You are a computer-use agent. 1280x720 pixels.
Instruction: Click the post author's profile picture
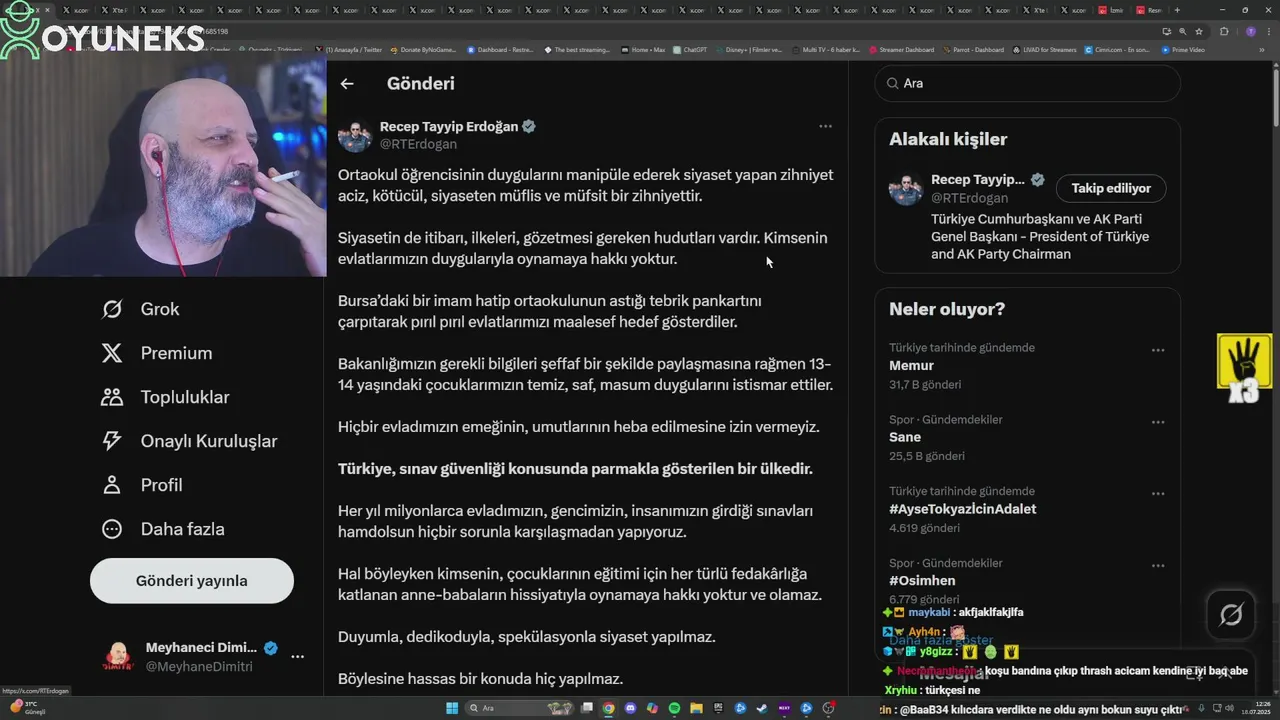[355, 135]
